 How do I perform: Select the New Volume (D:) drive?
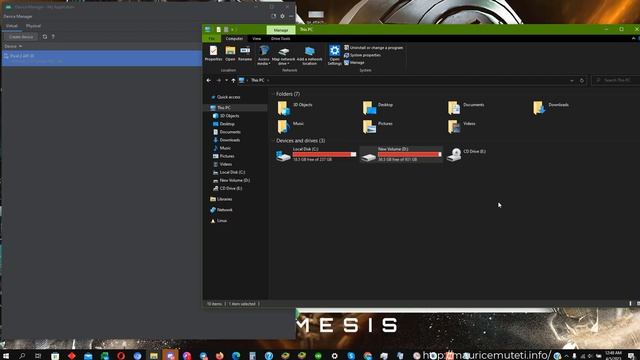pos(401,154)
